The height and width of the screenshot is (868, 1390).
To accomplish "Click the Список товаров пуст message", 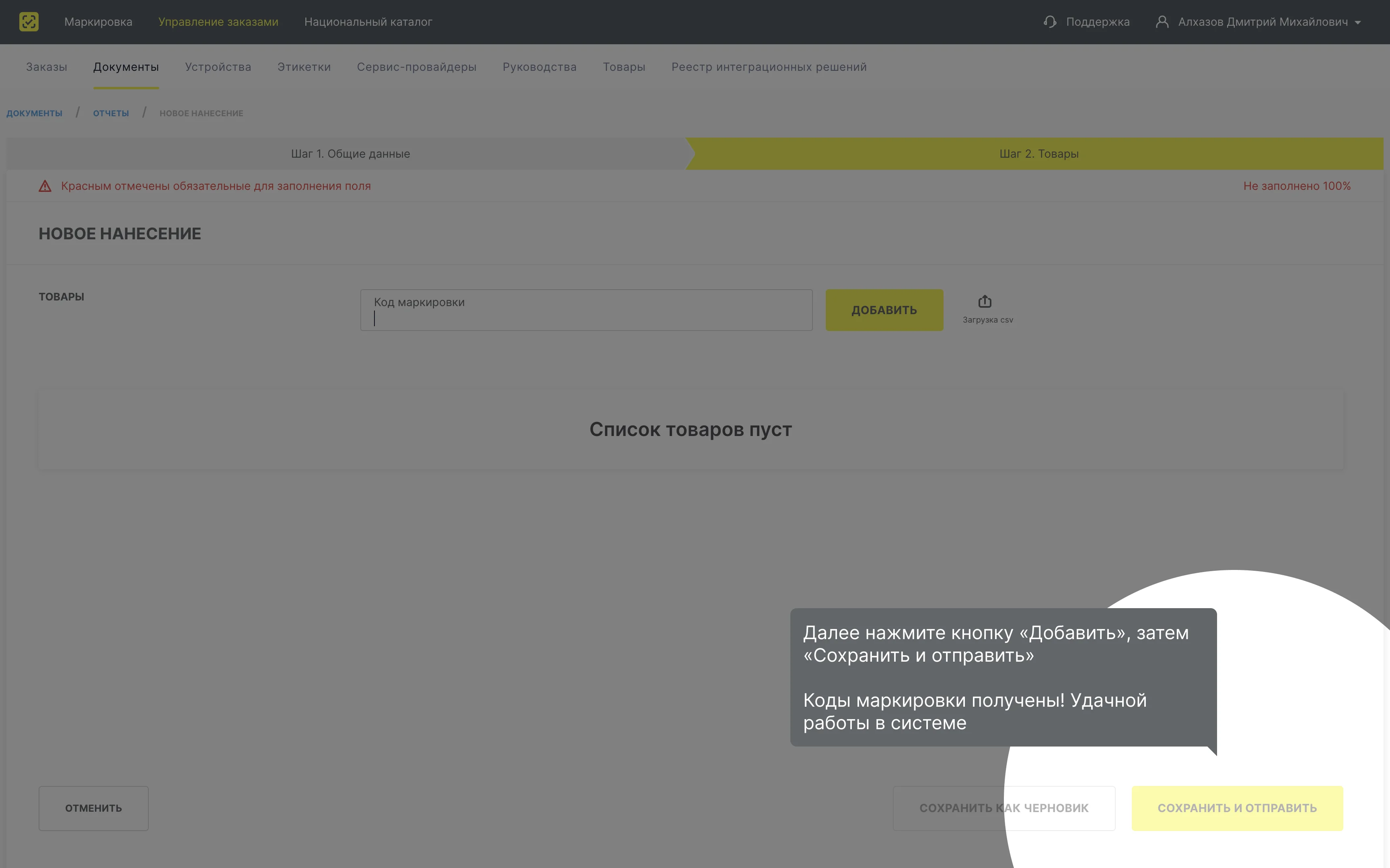I will click(x=691, y=430).
